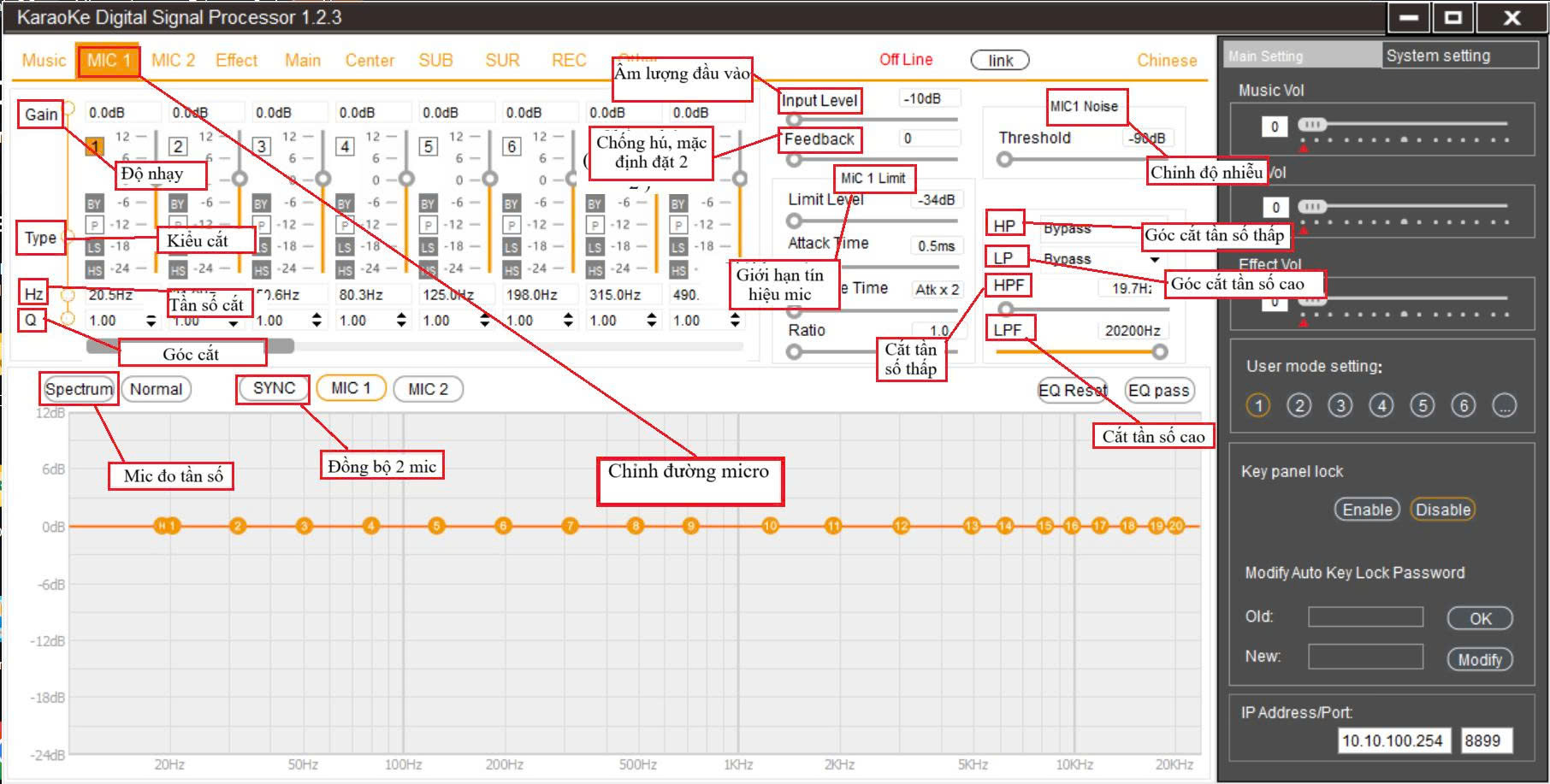Disable the key panel lock

pyautogui.click(x=1443, y=510)
